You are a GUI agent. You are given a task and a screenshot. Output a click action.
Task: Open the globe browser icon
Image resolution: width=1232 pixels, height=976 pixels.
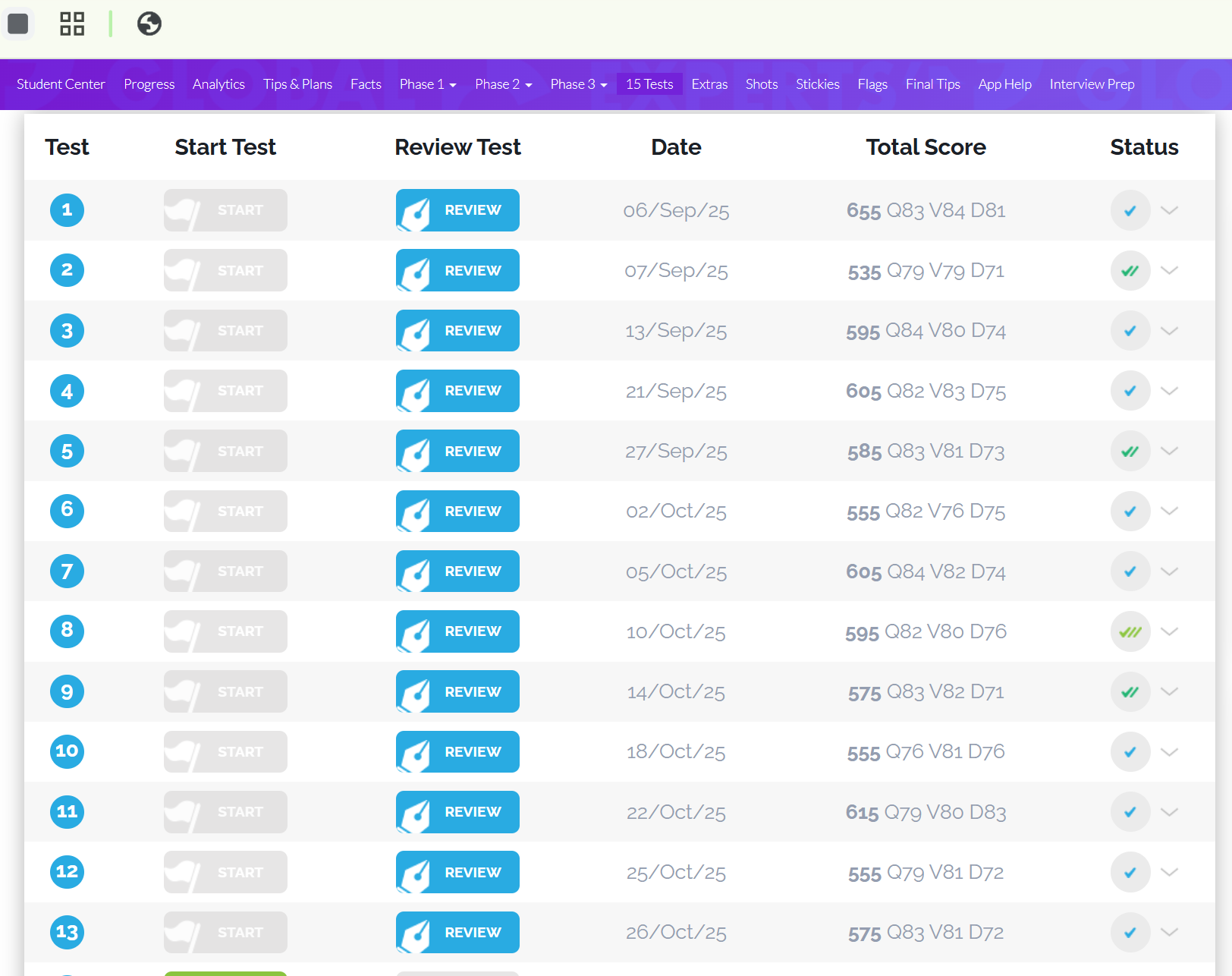[149, 24]
